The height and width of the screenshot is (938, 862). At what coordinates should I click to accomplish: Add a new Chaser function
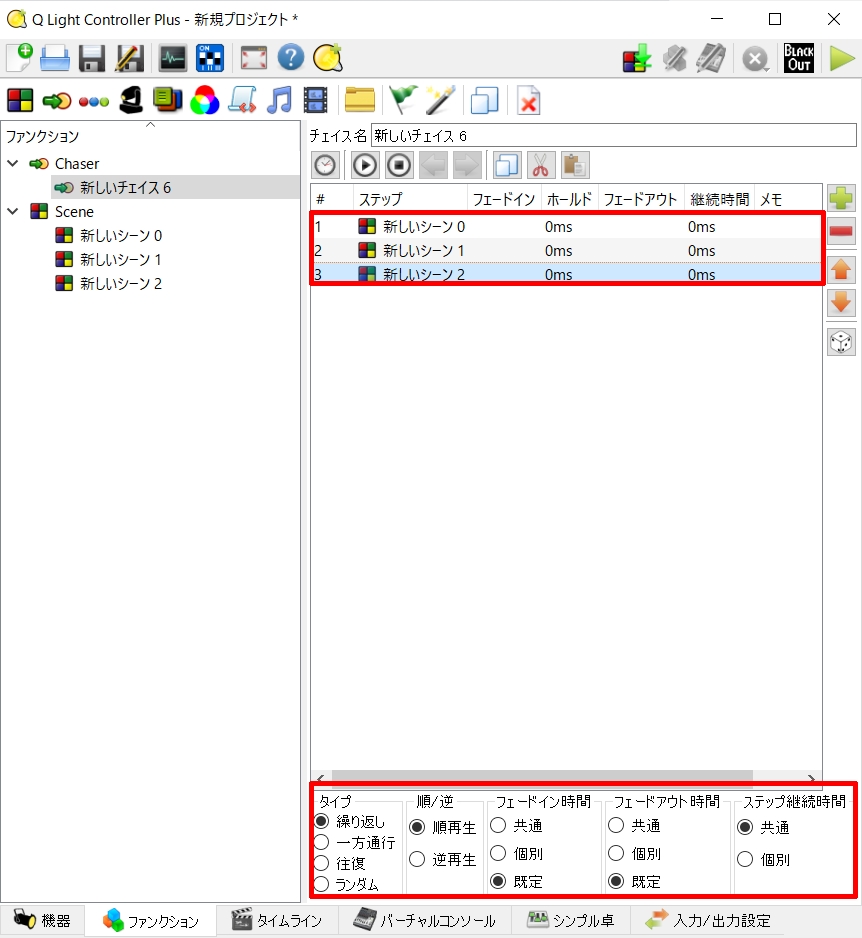[57, 100]
